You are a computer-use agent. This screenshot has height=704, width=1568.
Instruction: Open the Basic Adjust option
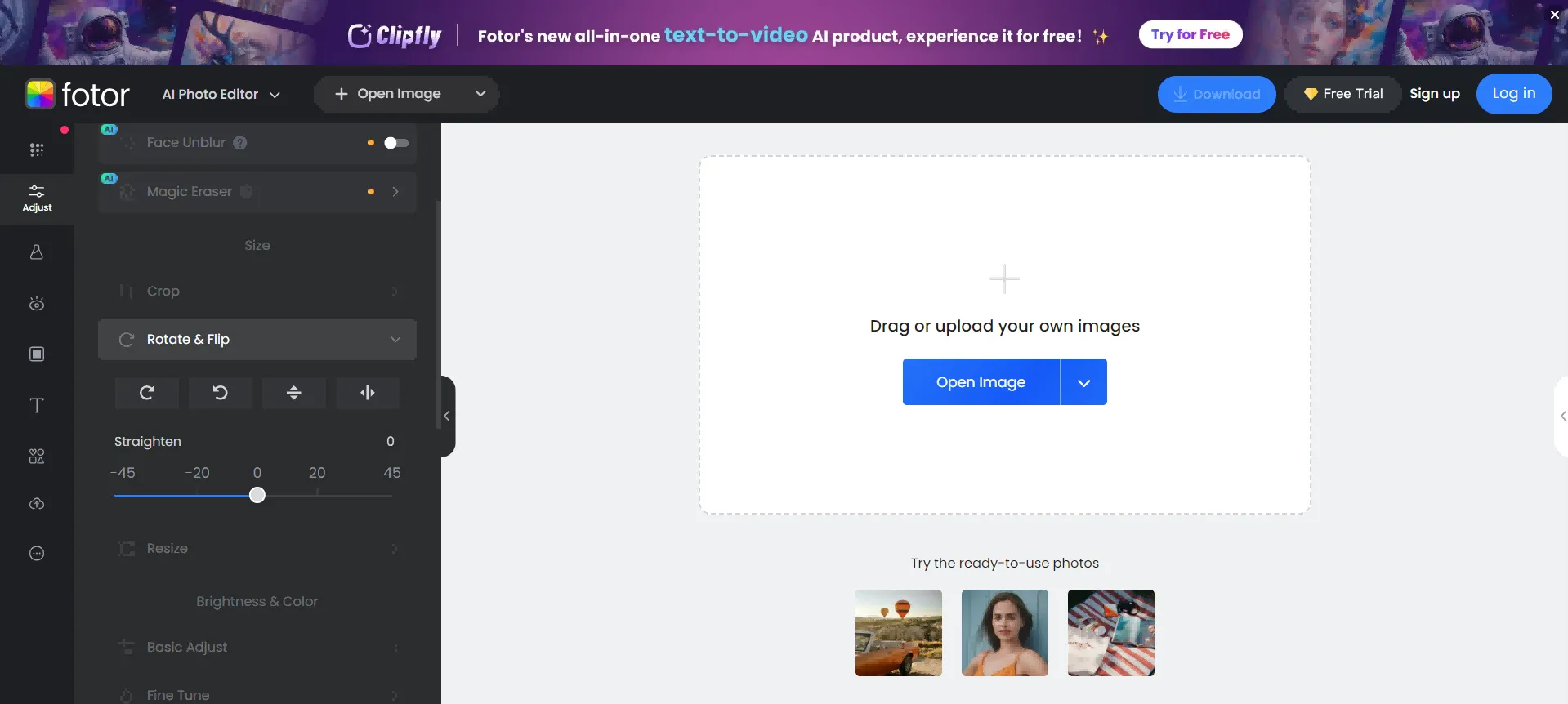[257, 647]
